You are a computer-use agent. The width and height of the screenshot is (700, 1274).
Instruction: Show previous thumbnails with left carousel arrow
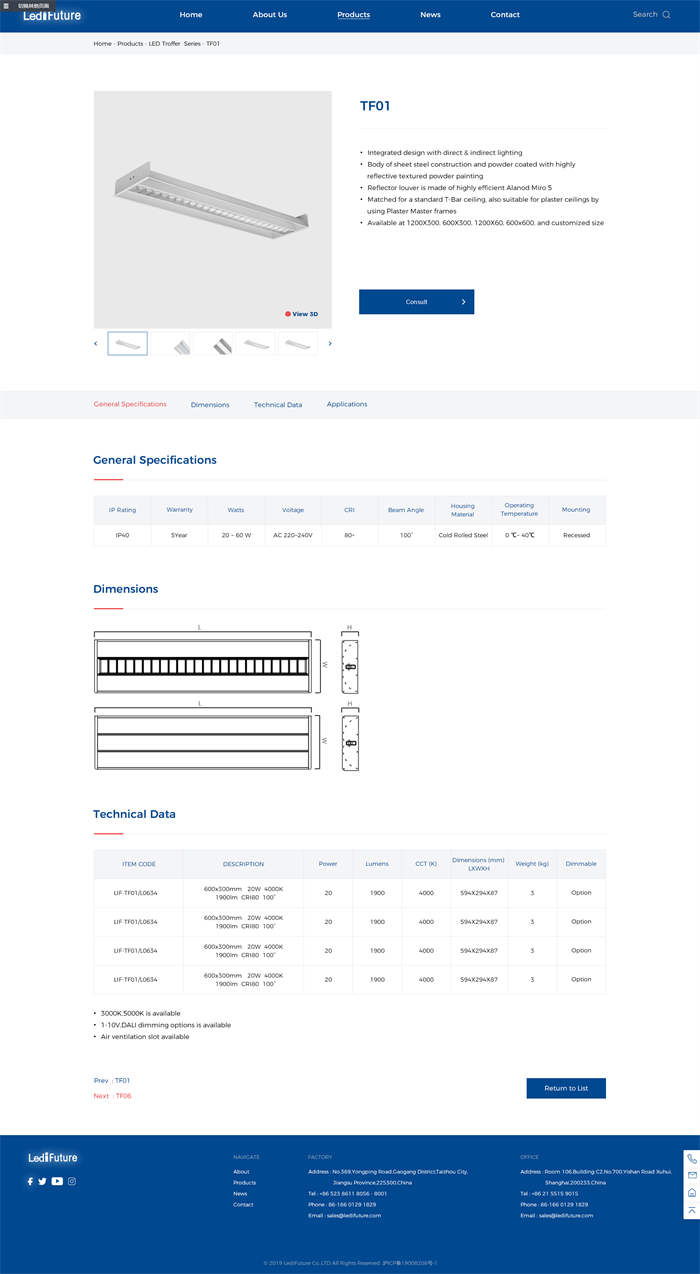tap(96, 344)
